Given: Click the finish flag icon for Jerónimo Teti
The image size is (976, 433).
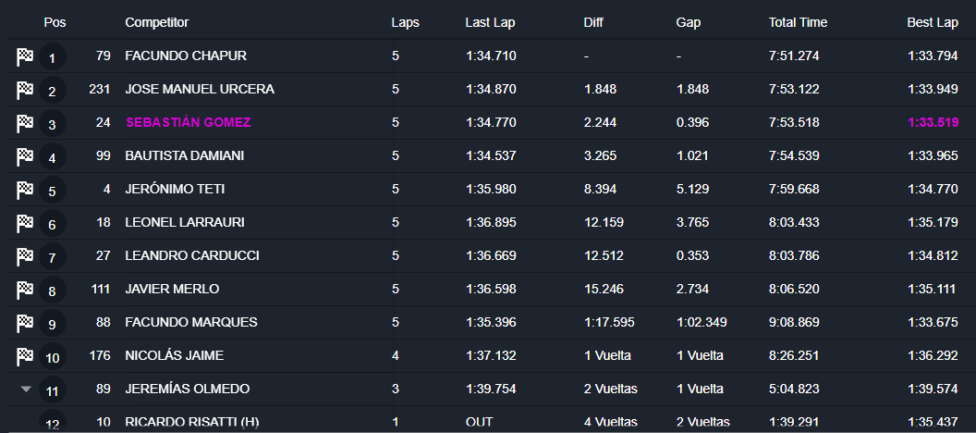Looking at the screenshot, I should 25,190.
